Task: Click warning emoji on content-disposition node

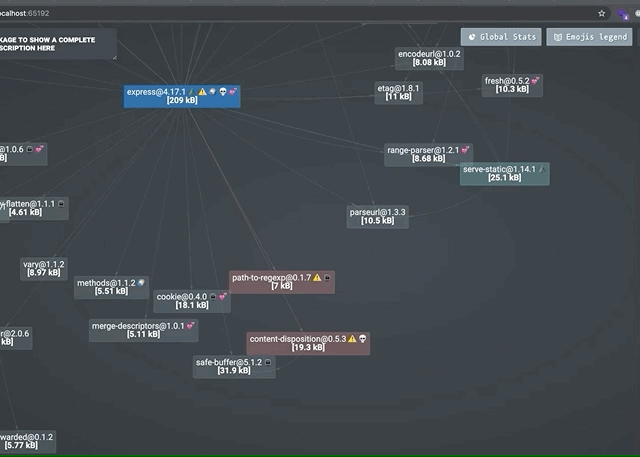Action: (352, 339)
